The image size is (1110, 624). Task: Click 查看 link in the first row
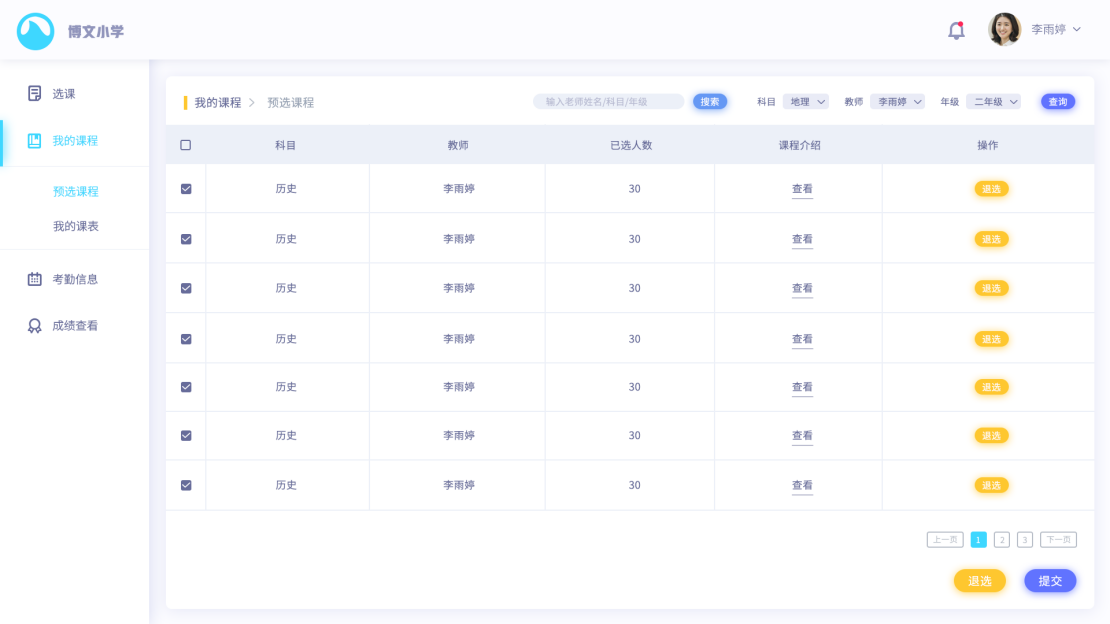(x=802, y=189)
